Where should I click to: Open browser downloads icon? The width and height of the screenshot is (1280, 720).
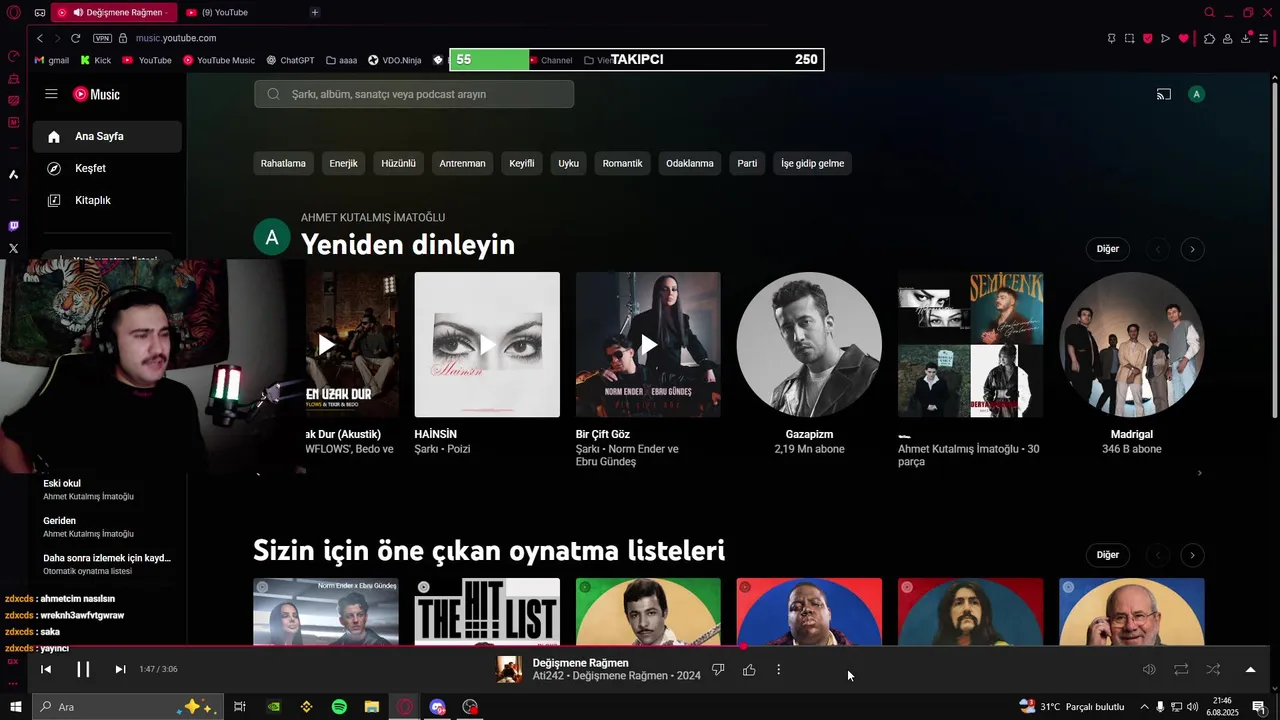(x=1246, y=38)
